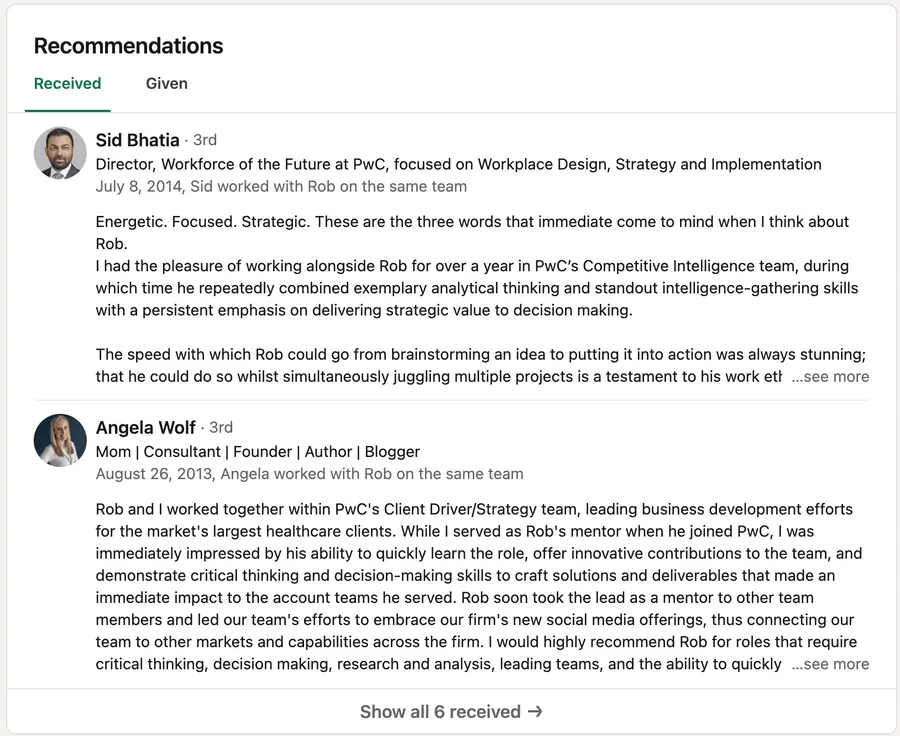Click the 3rd connection label beside Sid Bhatia
This screenshot has width=900, height=736.
(207, 140)
